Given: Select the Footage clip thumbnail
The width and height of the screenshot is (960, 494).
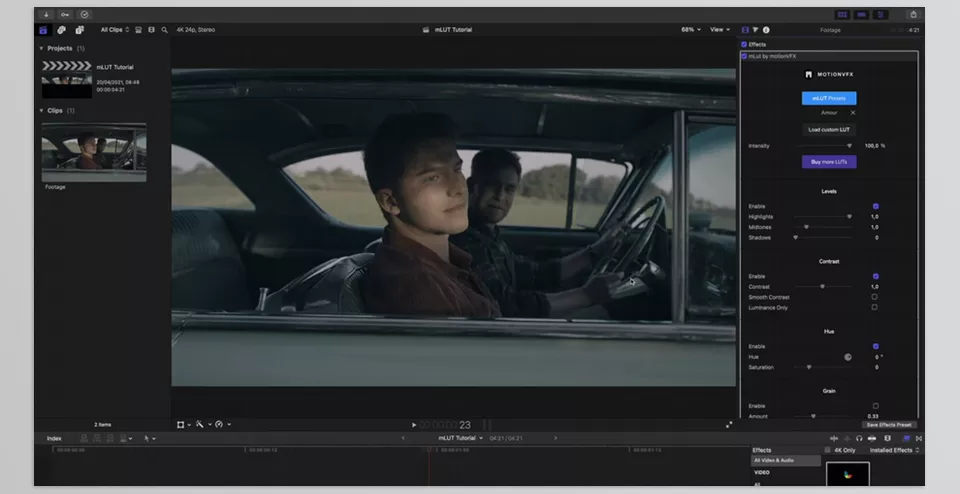Looking at the screenshot, I should tap(94, 152).
